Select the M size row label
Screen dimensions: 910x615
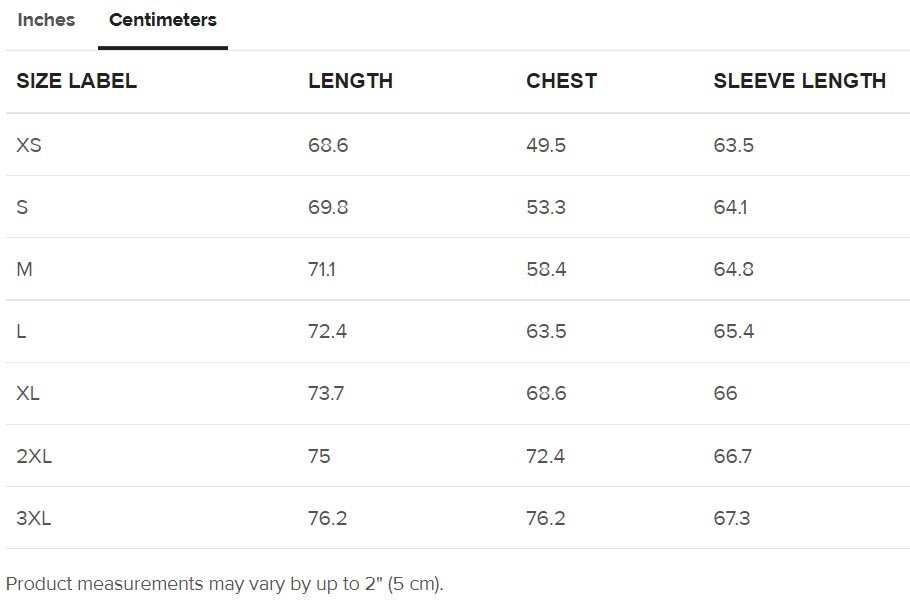pos(24,269)
